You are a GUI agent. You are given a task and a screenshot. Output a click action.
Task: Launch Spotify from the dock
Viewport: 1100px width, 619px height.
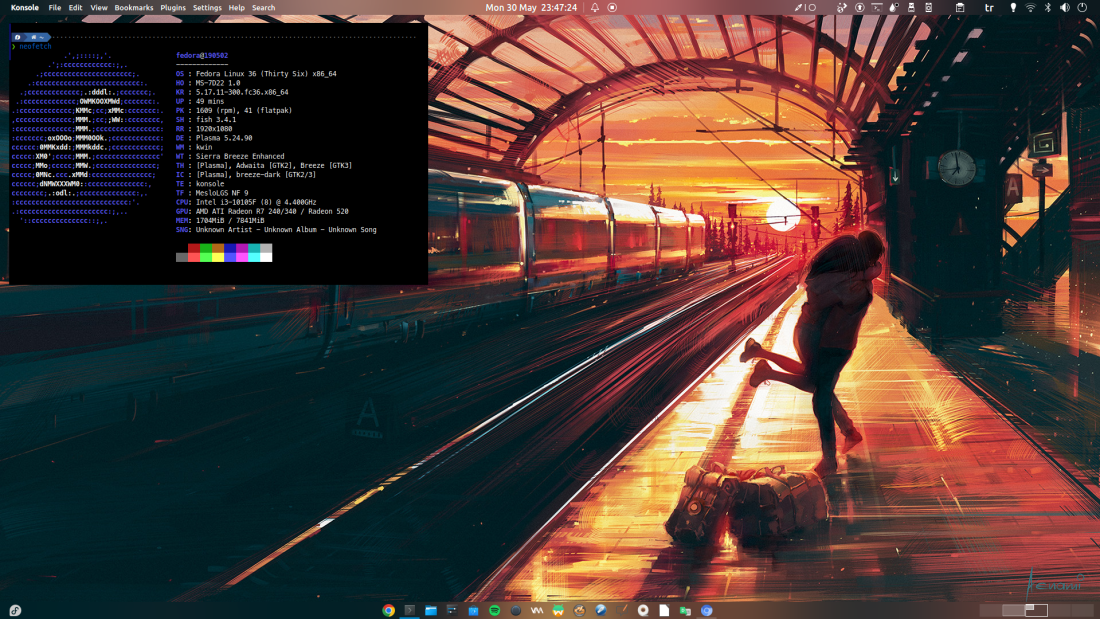pyautogui.click(x=495, y=611)
